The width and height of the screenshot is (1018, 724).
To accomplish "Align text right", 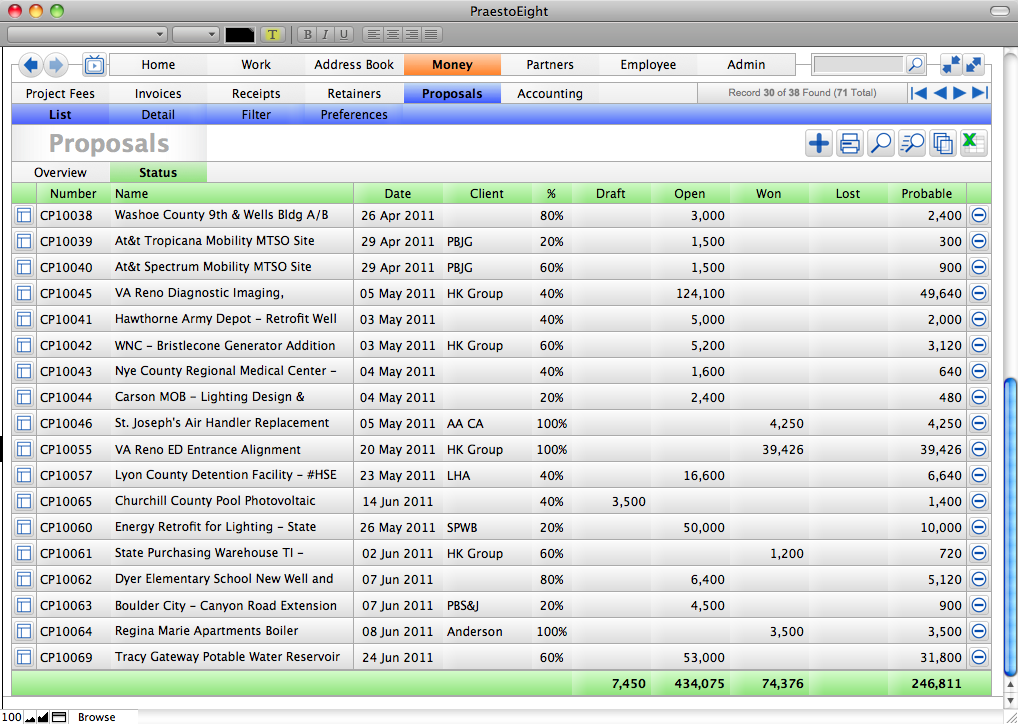I will point(412,34).
